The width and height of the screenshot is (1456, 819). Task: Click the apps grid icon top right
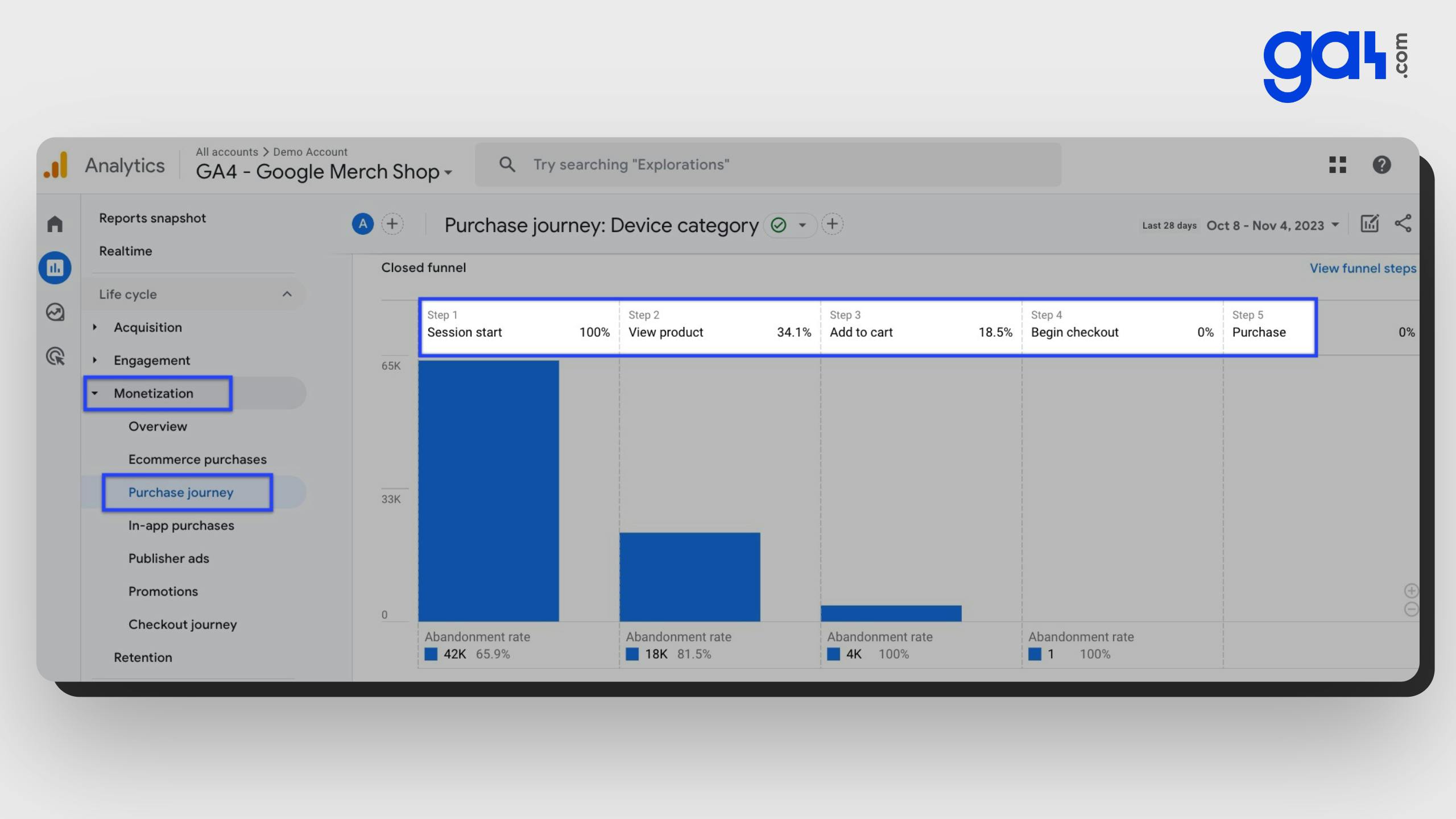click(1337, 164)
